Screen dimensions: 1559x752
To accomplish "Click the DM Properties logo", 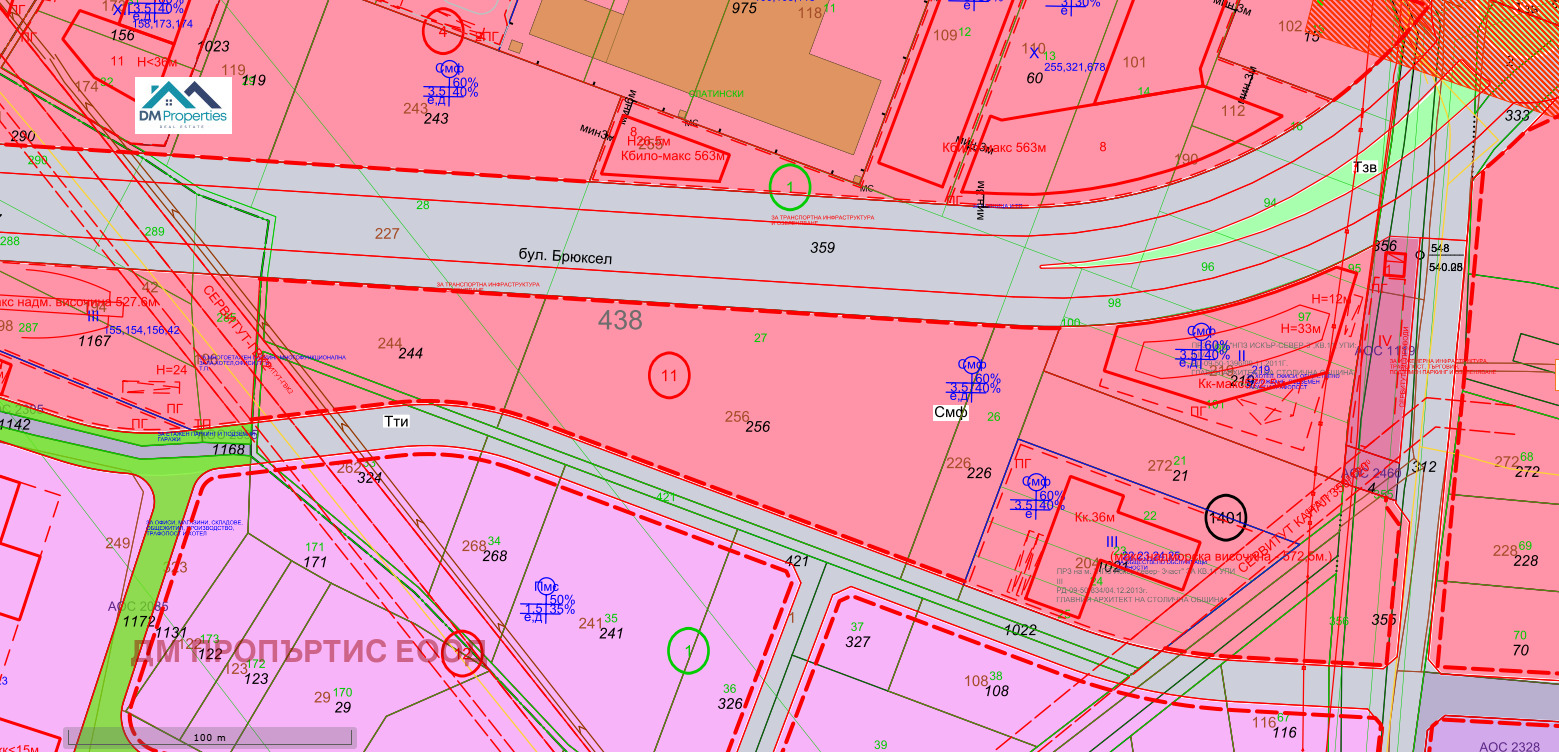I will click(x=183, y=105).
